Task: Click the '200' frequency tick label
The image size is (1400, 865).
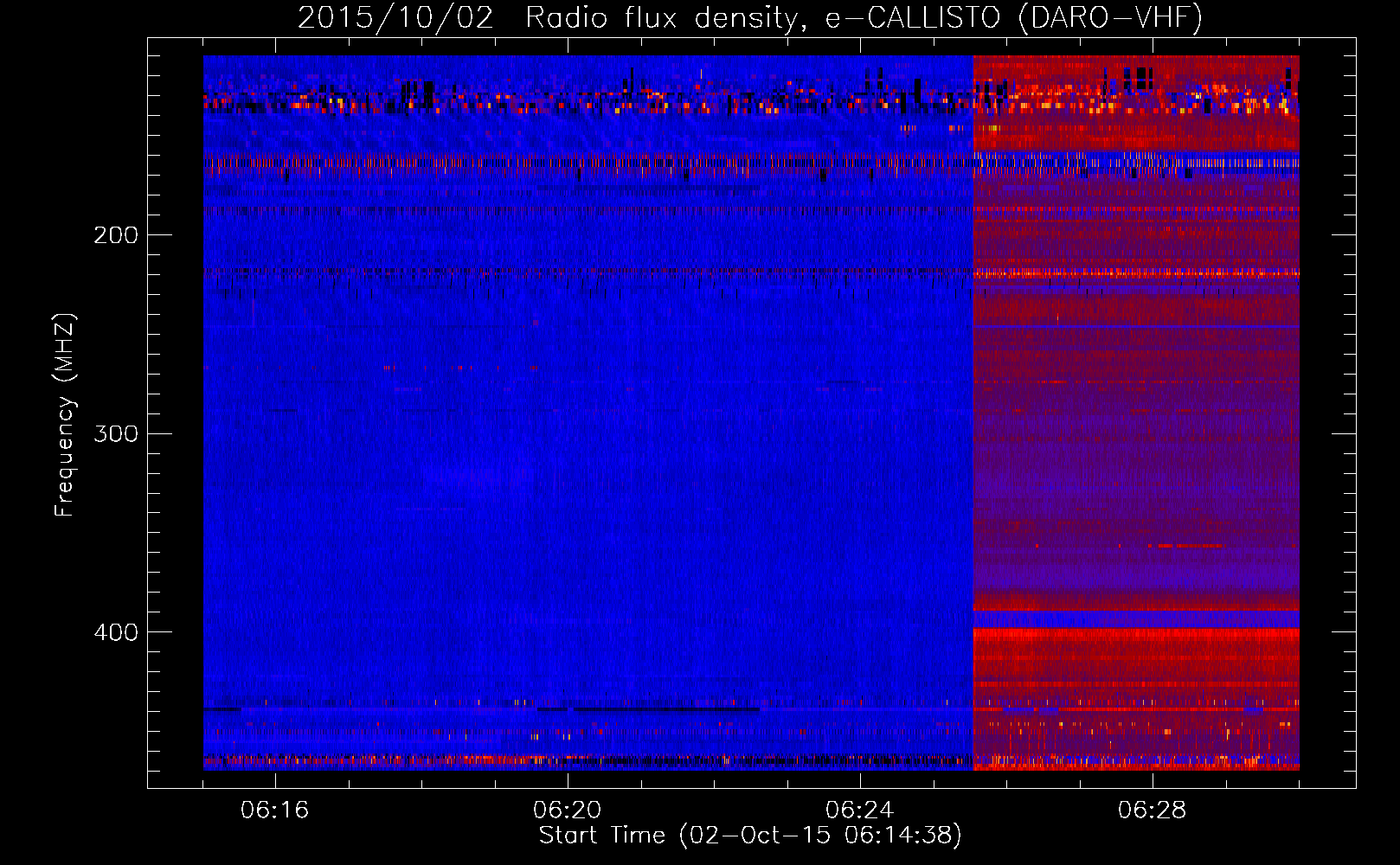Action: coord(116,235)
